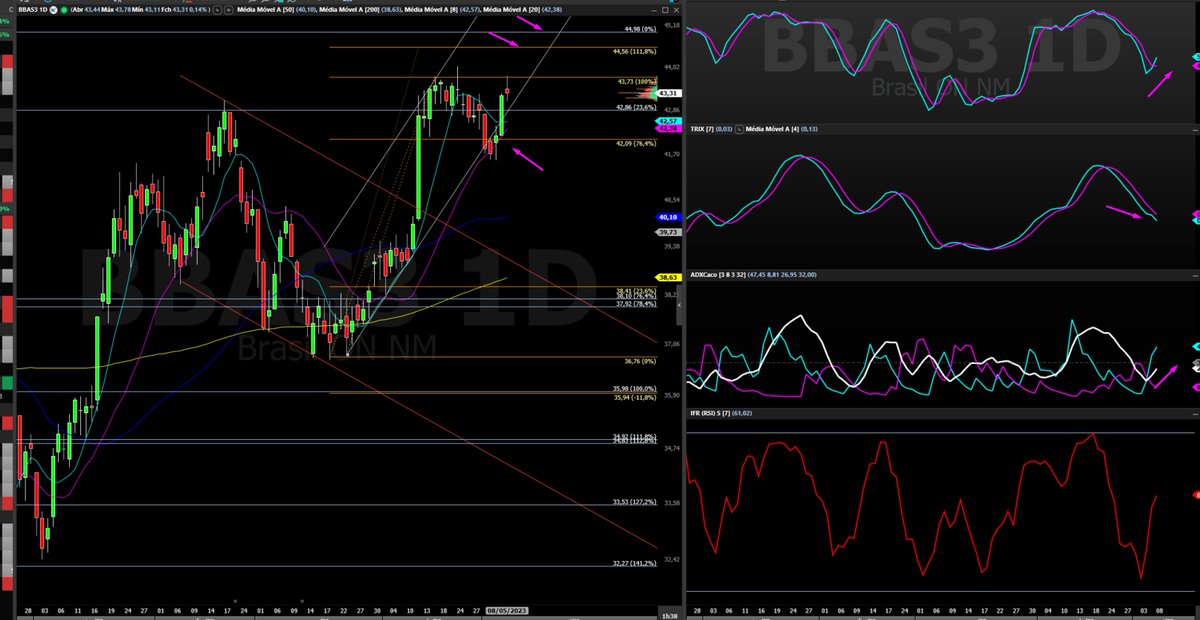The width and height of the screenshot is (1200, 620).
Task: Click the link icon beside BBAS3 1D title
Action: (x=54, y=10)
